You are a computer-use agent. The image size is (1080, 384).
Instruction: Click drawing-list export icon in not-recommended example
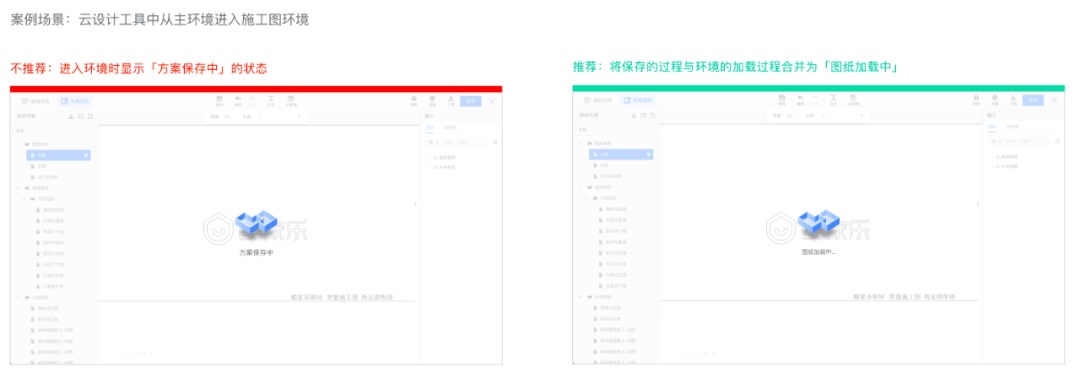click(x=72, y=116)
